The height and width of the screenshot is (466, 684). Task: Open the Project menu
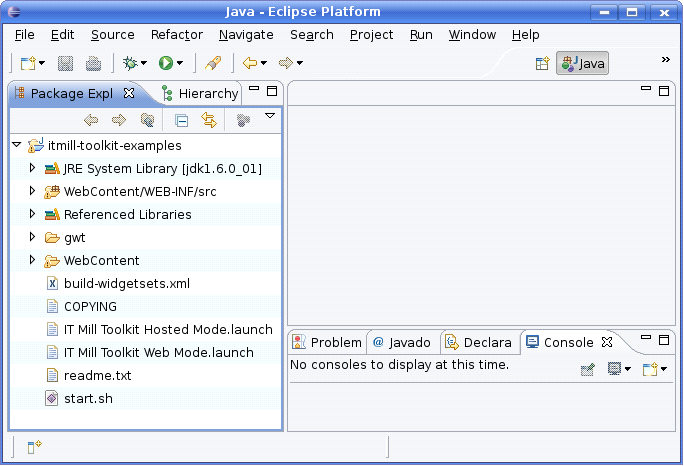click(x=371, y=35)
